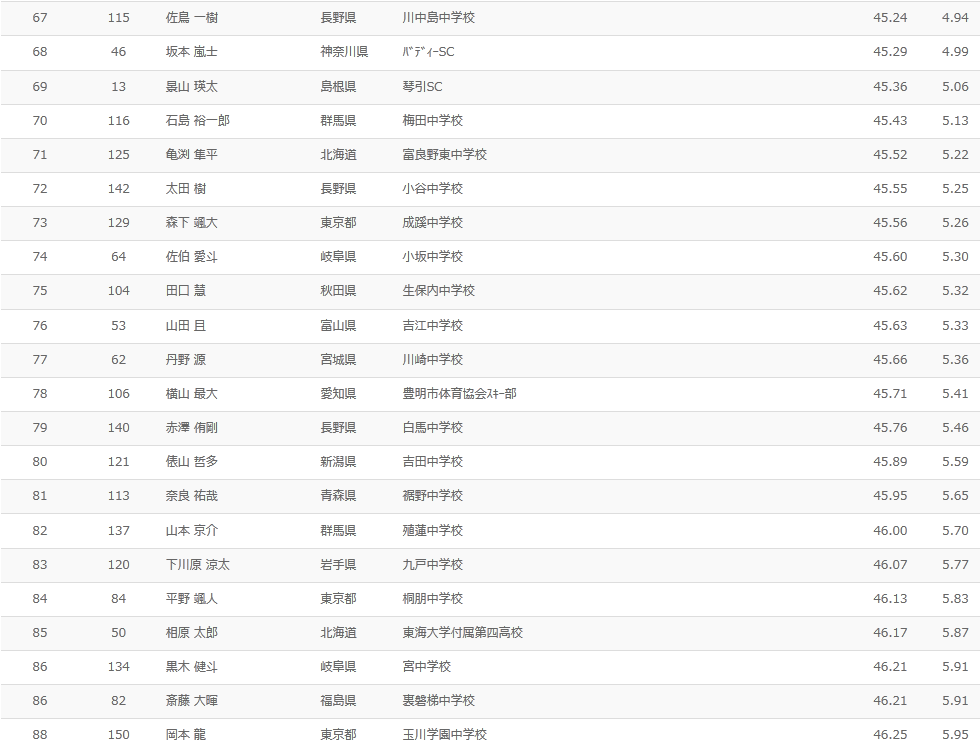Select the row for 佐鳥 一樹
Image resolution: width=980 pixels, height=752 pixels.
tap(490, 18)
